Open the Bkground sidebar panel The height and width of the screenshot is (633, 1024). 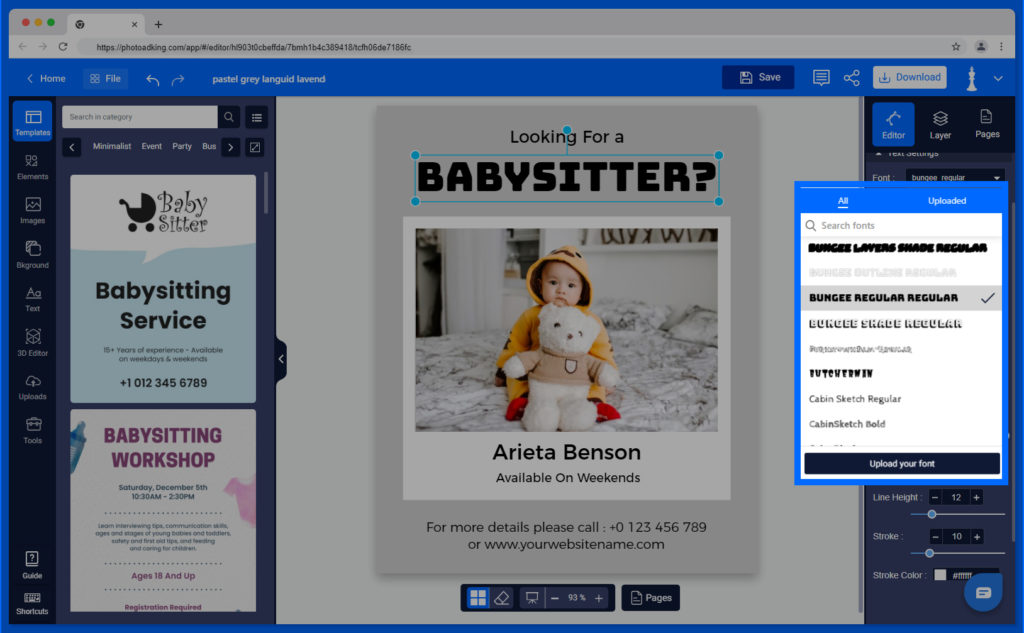(x=33, y=255)
